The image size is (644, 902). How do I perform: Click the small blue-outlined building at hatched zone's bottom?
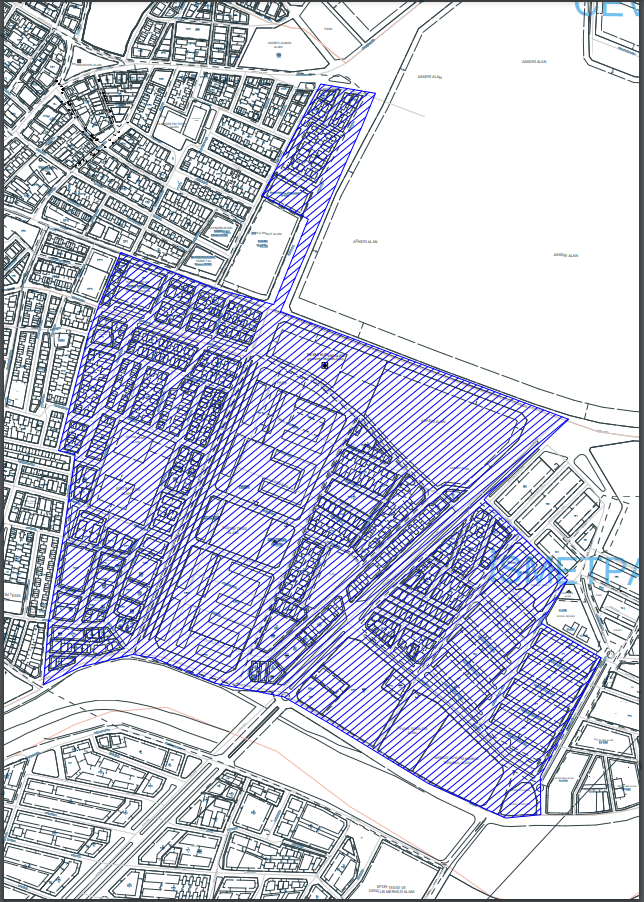coord(261,671)
